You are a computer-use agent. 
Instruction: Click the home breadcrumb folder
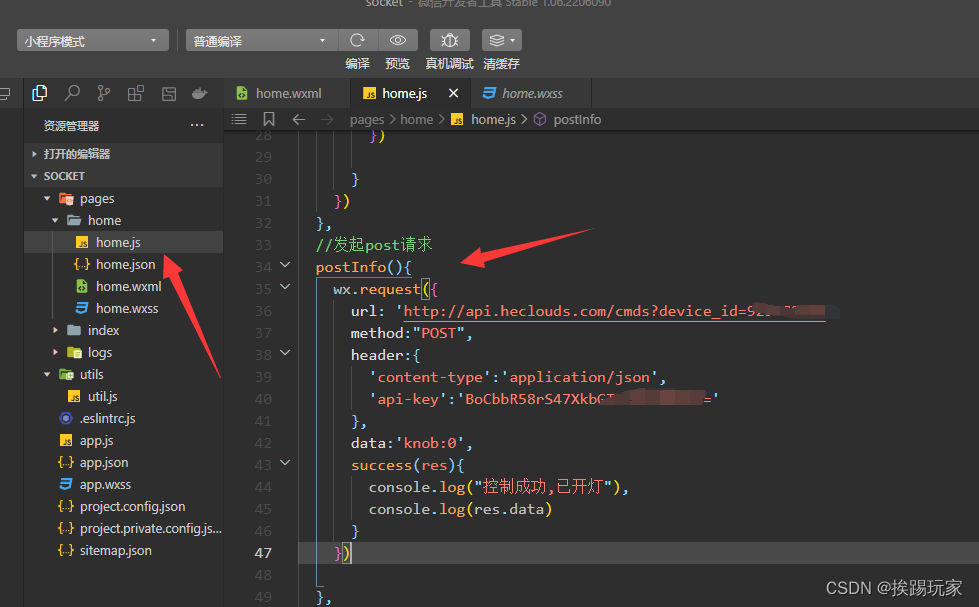pos(416,119)
